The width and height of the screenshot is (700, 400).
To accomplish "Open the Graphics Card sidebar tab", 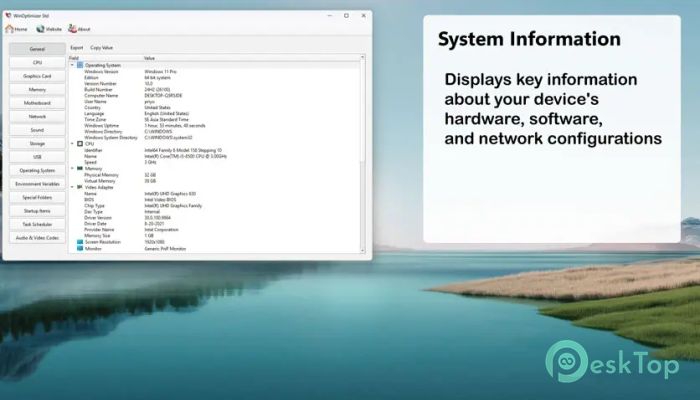I will tap(38, 76).
